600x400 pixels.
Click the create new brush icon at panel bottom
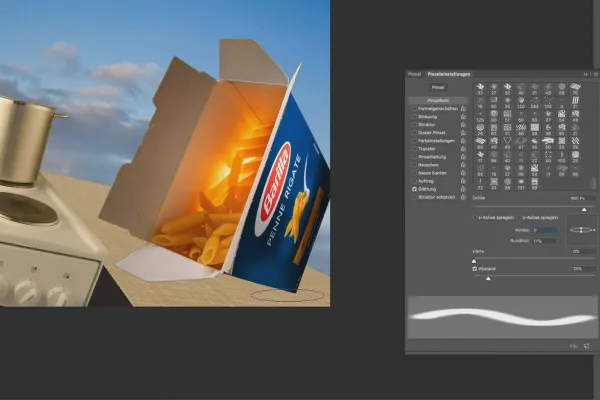(586, 346)
